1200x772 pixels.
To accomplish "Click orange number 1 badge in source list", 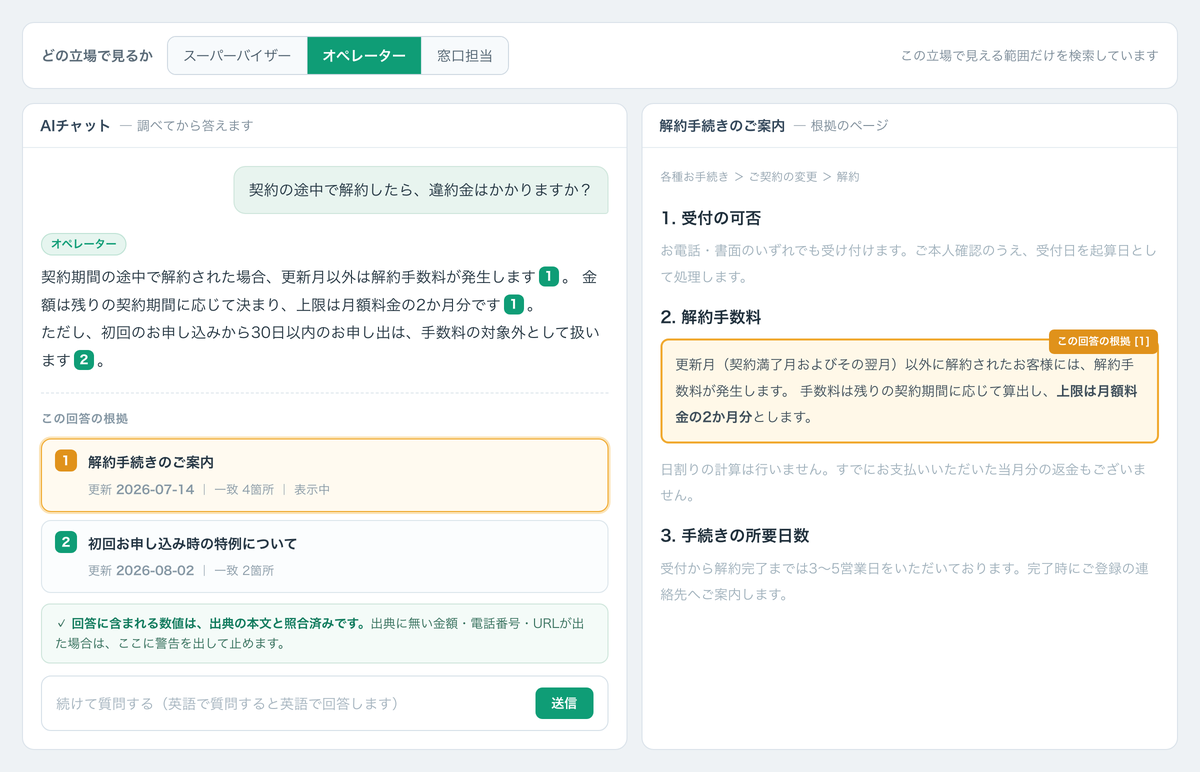I will 65,461.
